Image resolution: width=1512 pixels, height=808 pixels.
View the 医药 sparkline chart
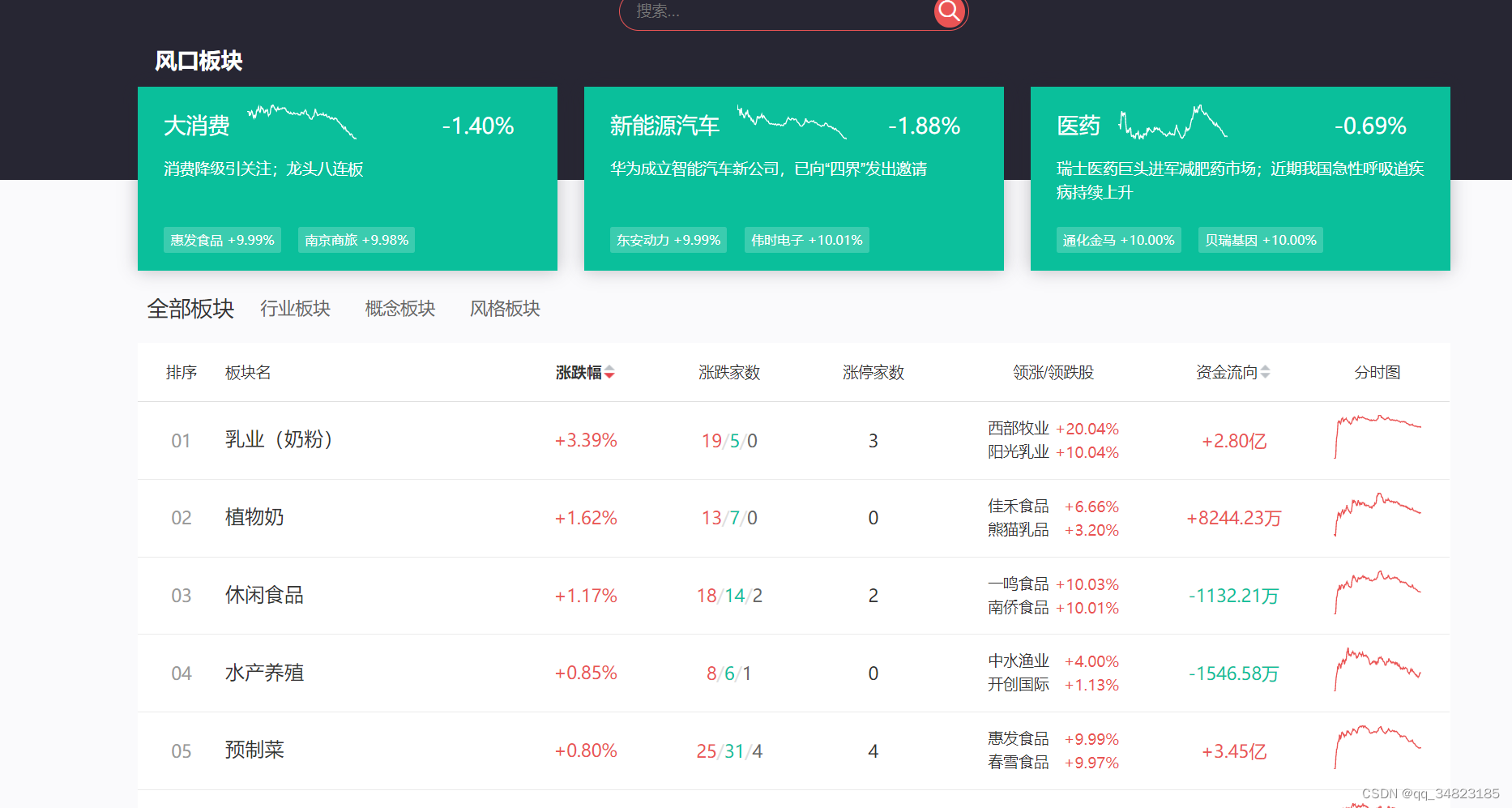[x=1173, y=121]
